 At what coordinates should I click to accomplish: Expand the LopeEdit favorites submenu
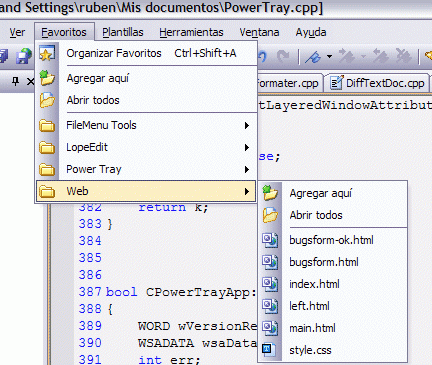point(146,147)
